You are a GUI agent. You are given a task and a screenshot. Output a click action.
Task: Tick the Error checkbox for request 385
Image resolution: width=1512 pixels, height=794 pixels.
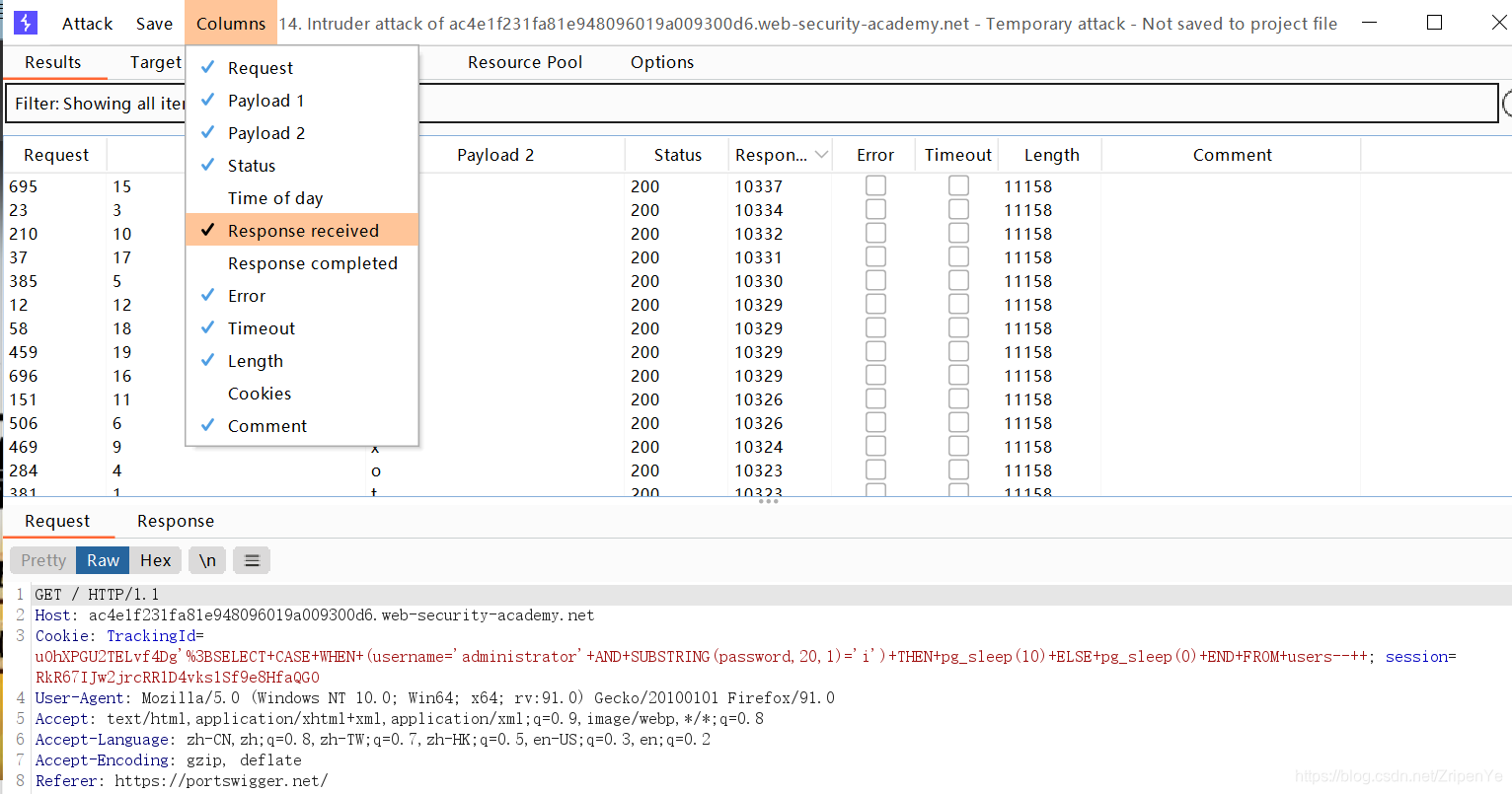coord(875,280)
